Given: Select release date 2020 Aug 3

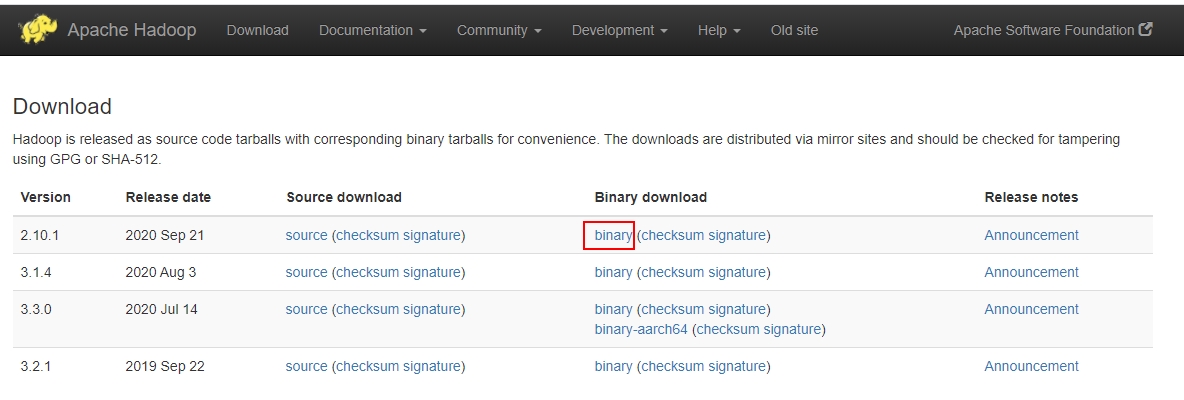Looking at the screenshot, I should pyautogui.click(x=161, y=272).
